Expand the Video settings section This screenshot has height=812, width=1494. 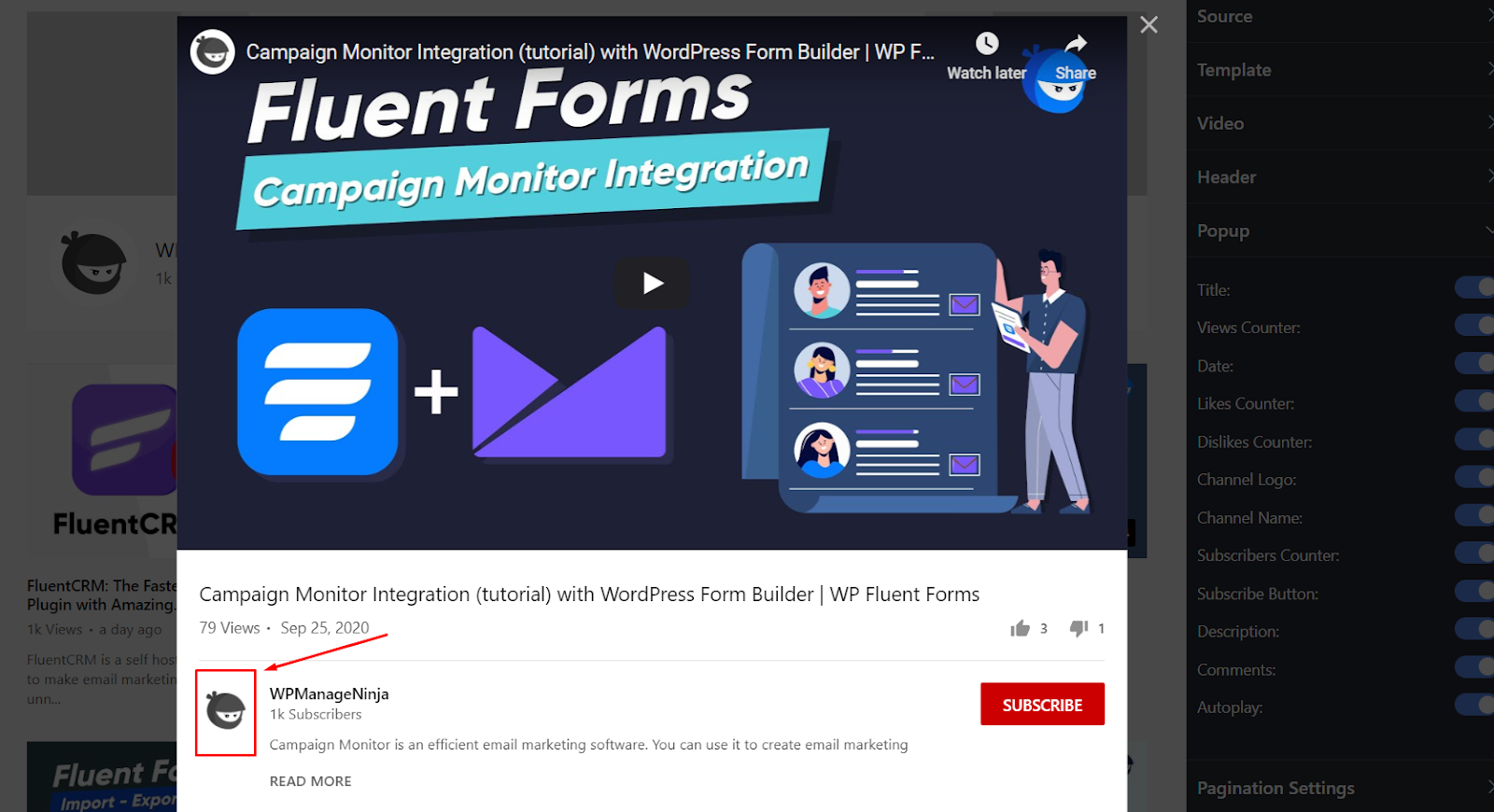[1340, 123]
